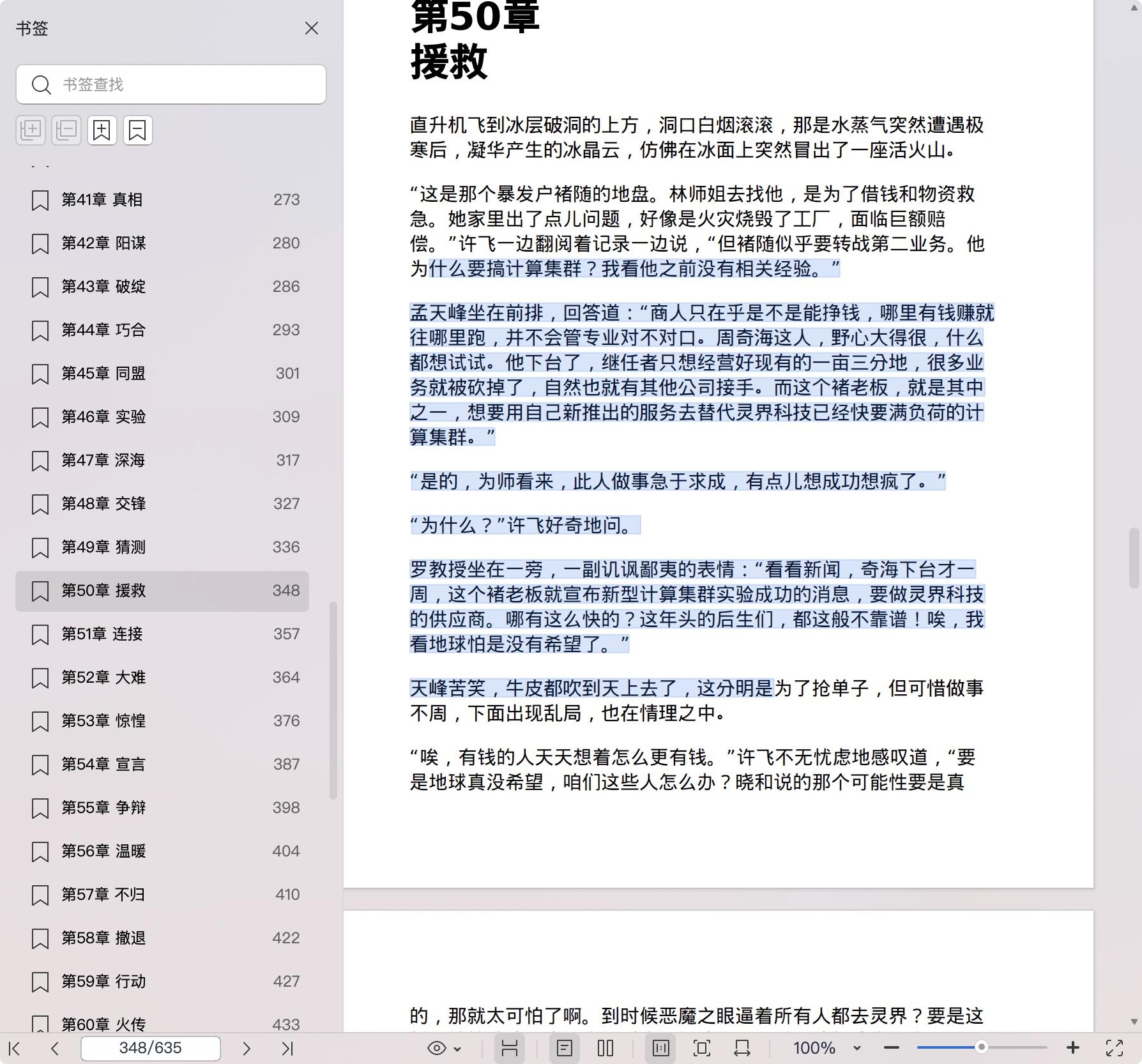The width and height of the screenshot is (1142, 1064).
Task: Delete bookmark icon
Action: click(138, 130)
